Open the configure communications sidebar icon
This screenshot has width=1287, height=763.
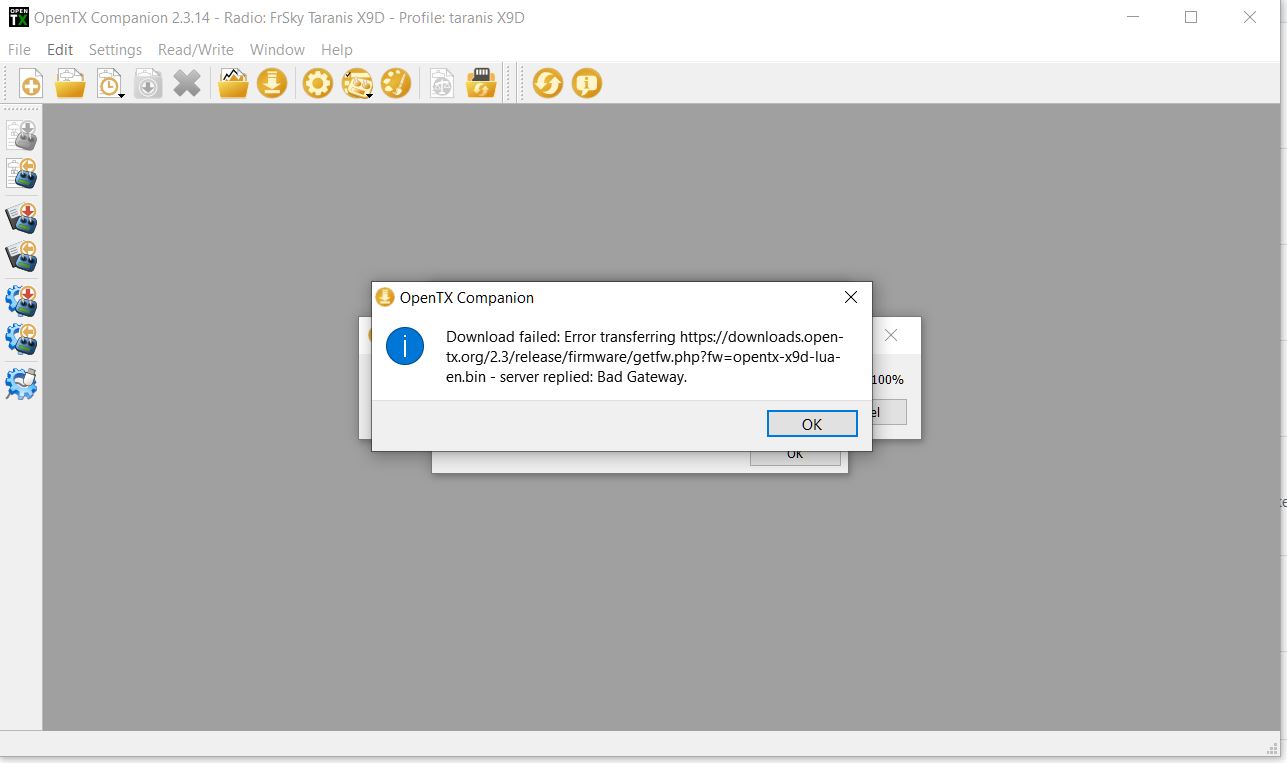coord(22,382)
